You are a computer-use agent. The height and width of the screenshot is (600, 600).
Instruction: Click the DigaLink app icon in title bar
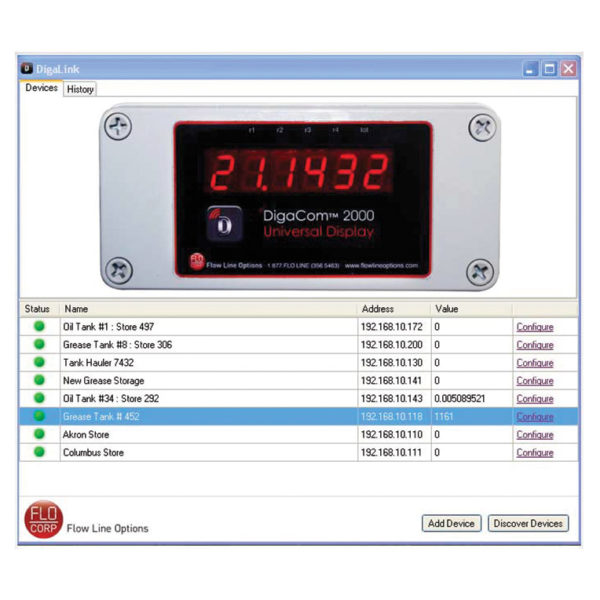[26, 68]
